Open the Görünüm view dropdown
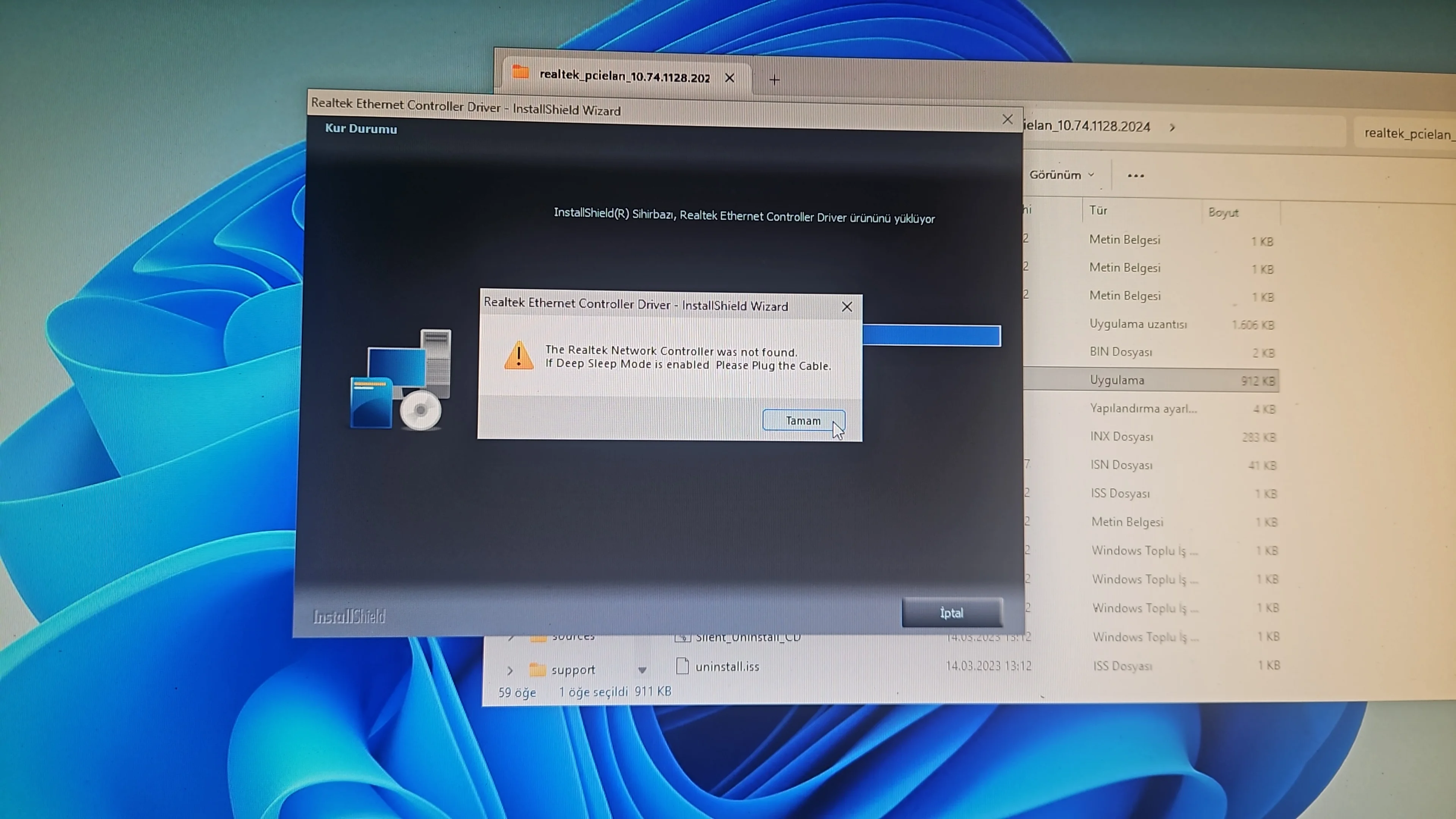The width and height of the screenshot is (1456, 819). coord(1062,175)
